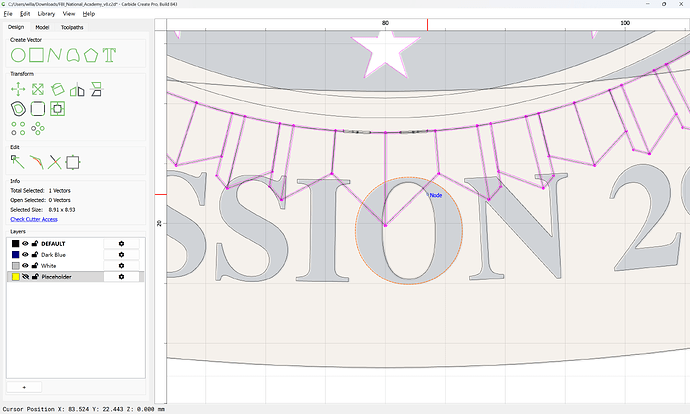Screen dimensions: 690x414
Task: Click the Dark Blue layer color swatch
Action: (15, 255)
